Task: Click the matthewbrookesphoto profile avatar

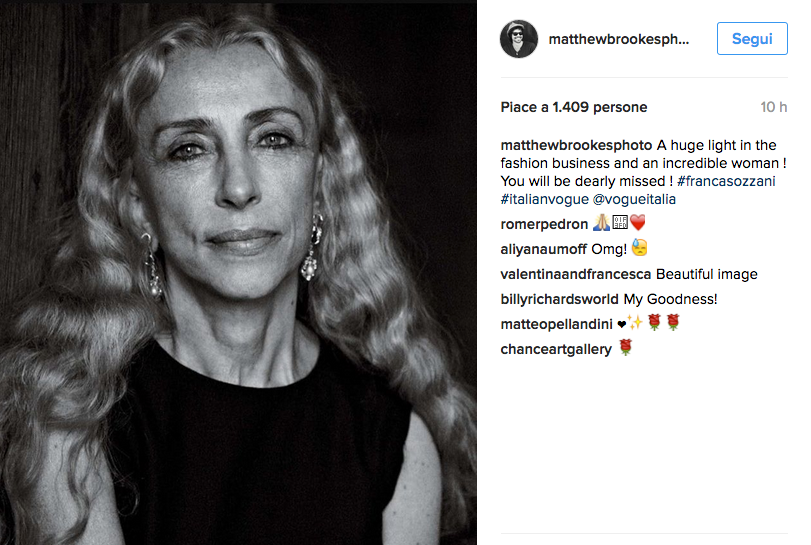Action: pyautogui.click(x=519, y=39)
